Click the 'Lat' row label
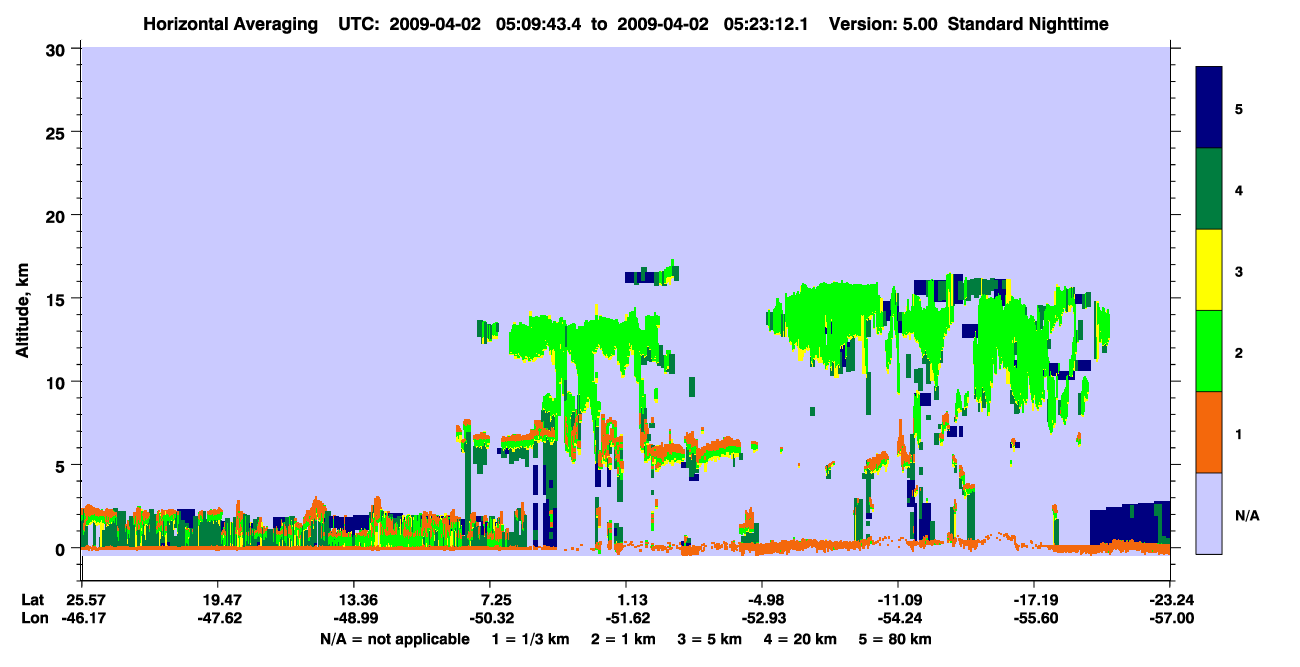1300x667 pixels. tap(33, 600)
